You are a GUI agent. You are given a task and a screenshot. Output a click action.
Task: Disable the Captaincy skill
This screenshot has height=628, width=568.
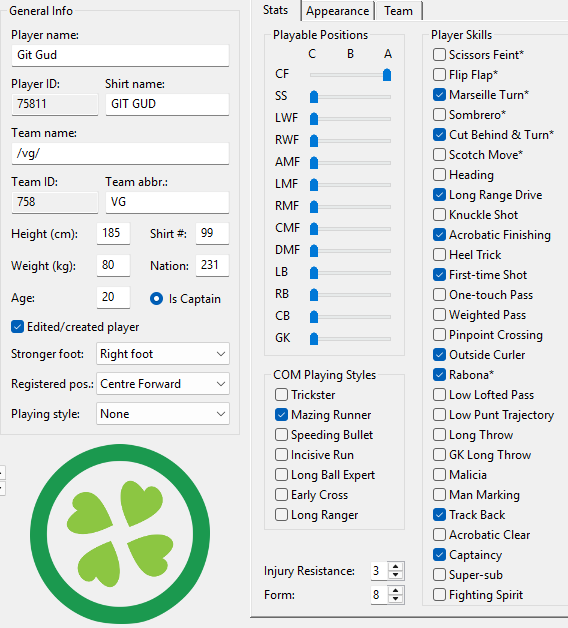point(439,555)
